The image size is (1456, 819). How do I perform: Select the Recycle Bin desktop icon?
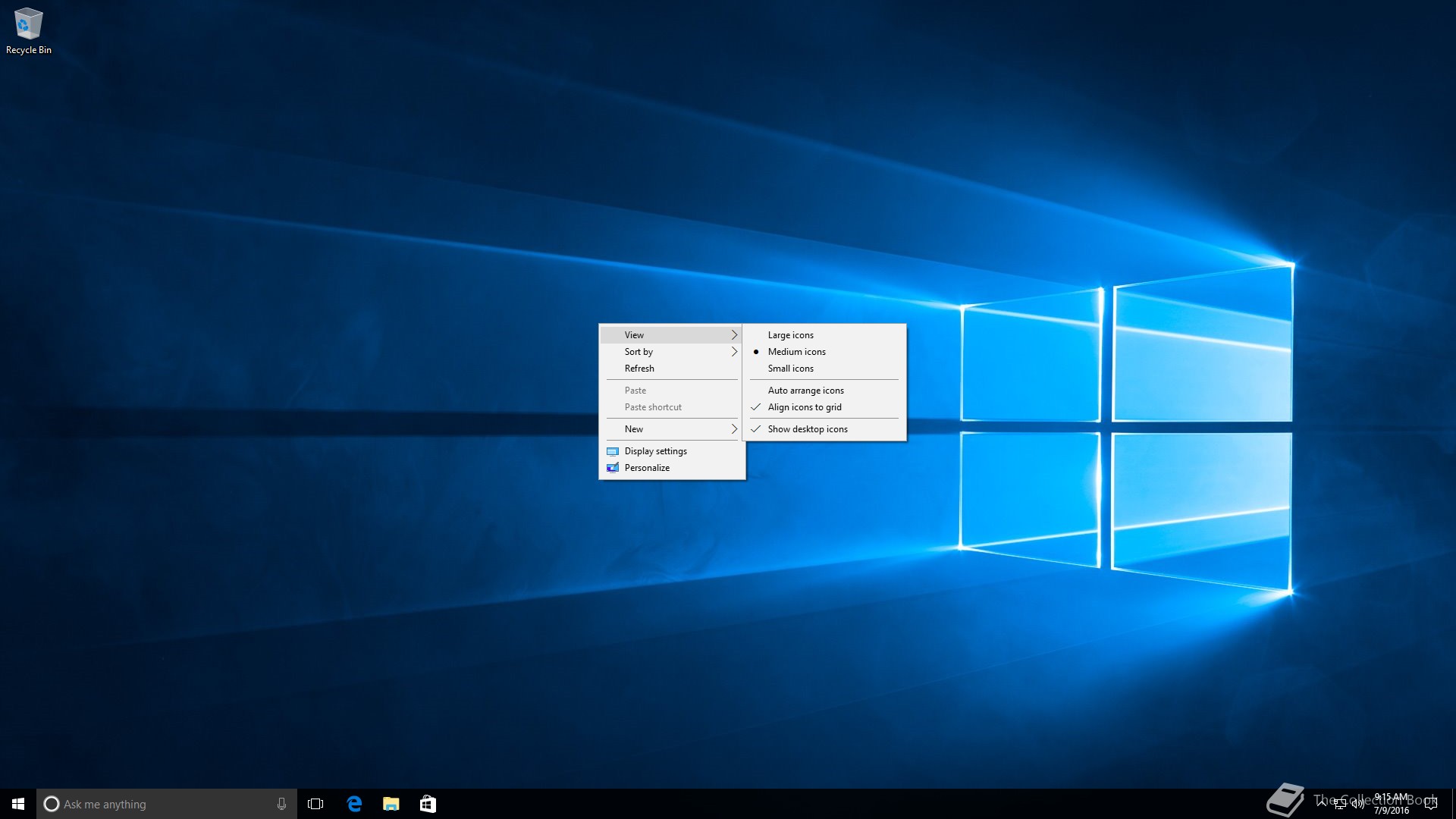click(28, 31)
